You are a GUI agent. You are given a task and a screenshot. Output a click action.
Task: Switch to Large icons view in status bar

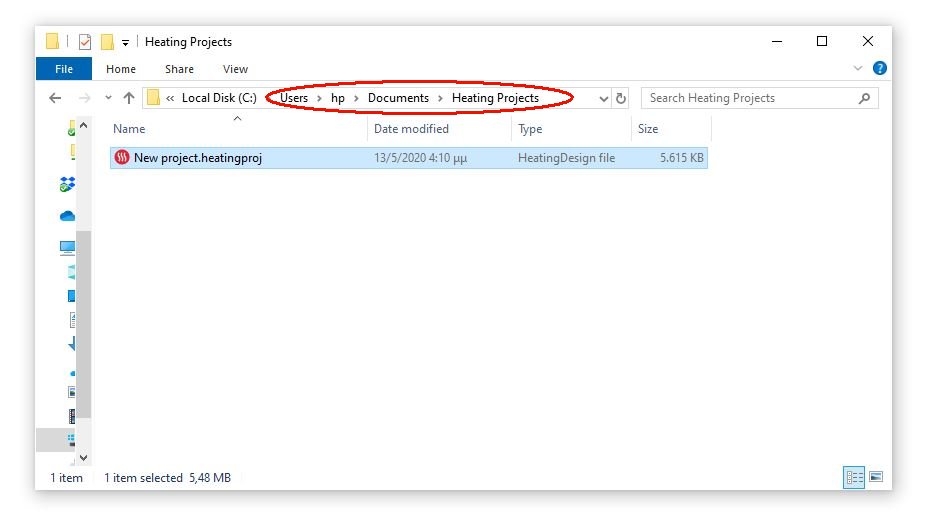876,478
